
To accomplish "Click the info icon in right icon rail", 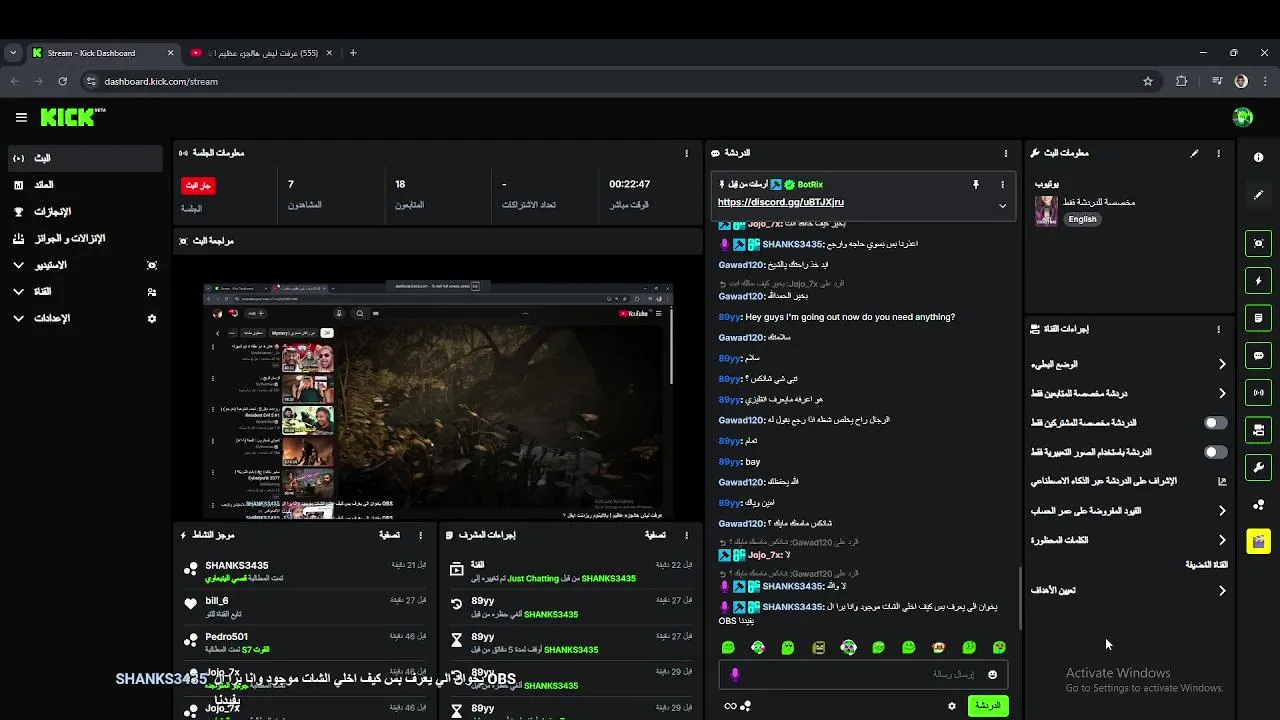I will [x=1258, y=157].
